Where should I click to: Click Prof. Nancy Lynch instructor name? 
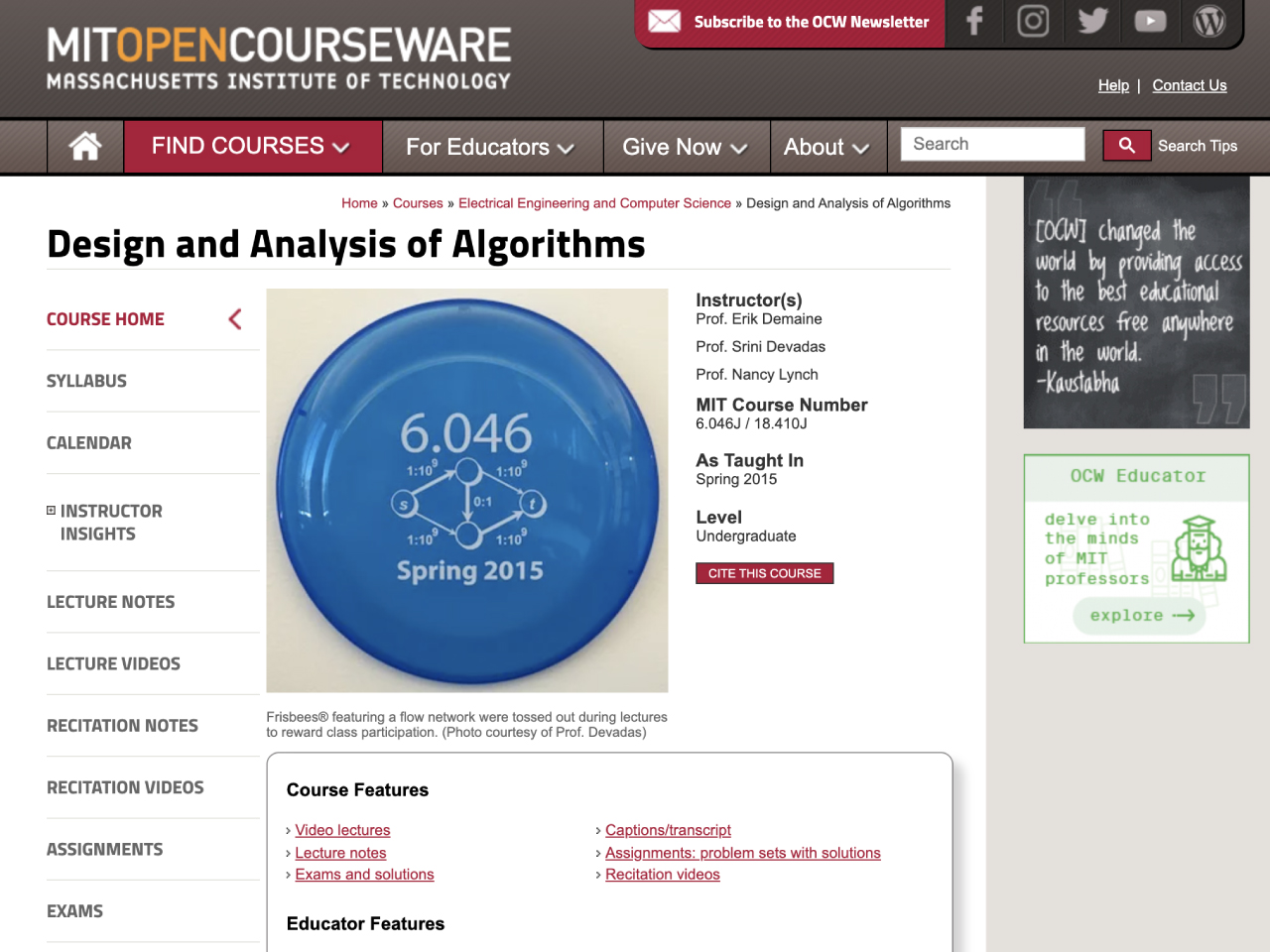click(757, 375)
